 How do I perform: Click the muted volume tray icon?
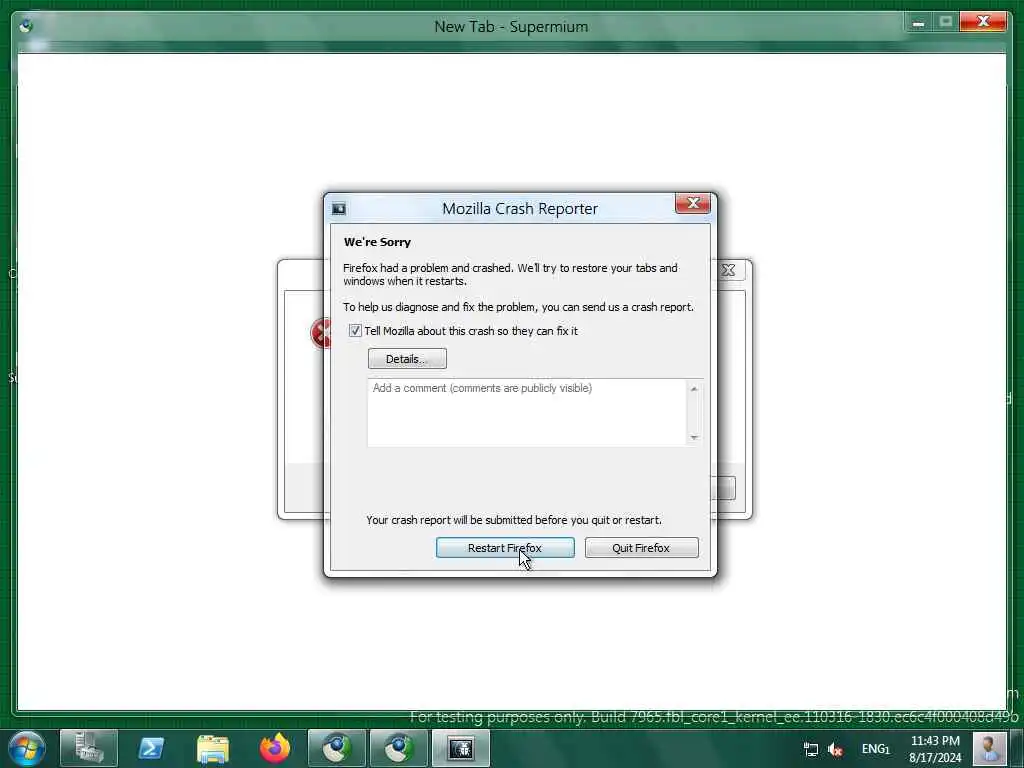(835, 749)
